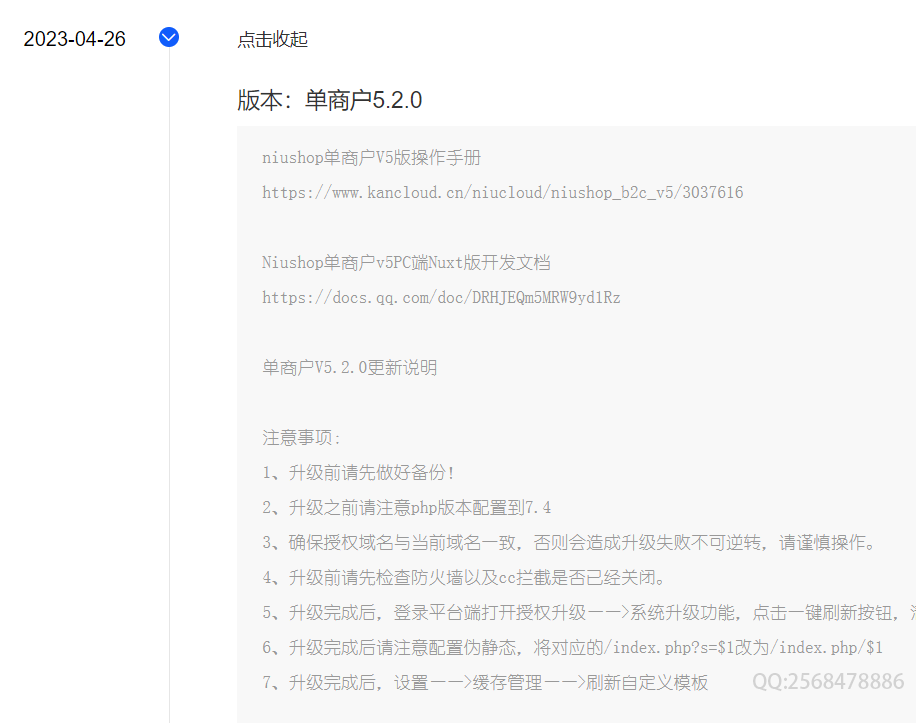This screenshot has height=723, width=916.
Task: Select the 单商户V5.2.0更新说明 line
Action: point(349,368)
